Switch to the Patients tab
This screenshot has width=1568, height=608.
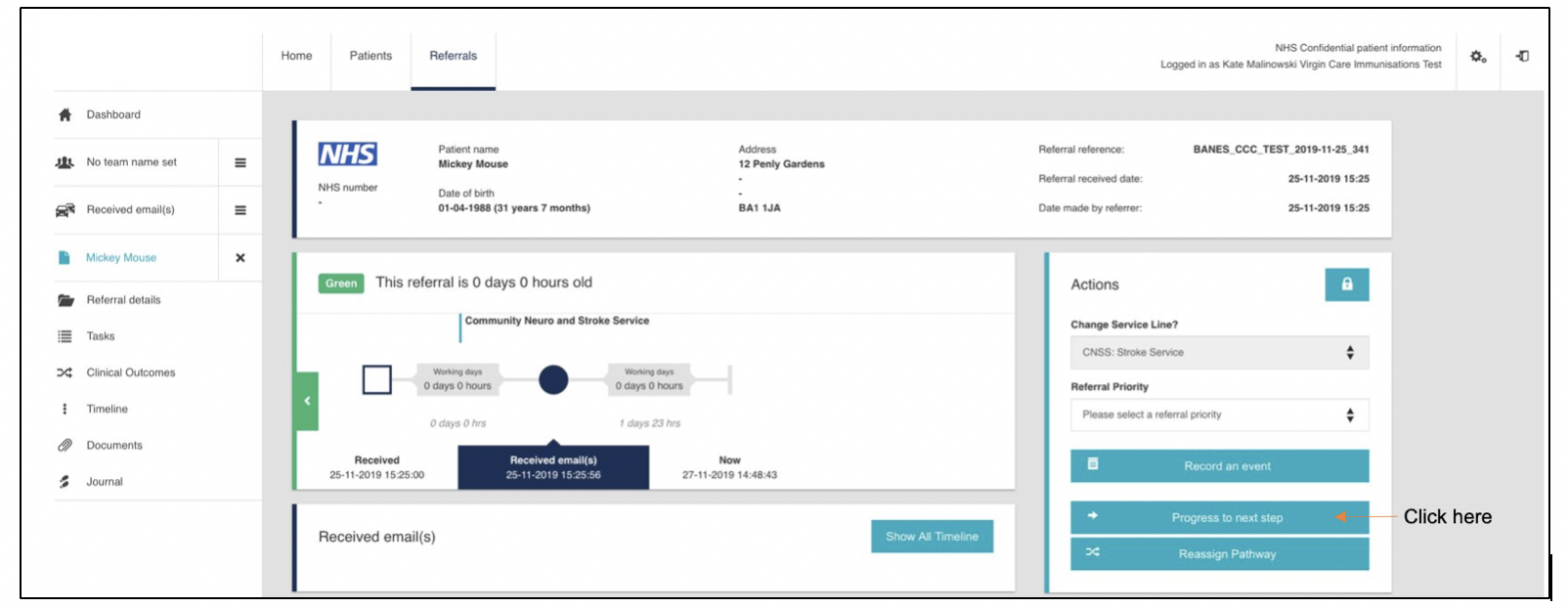(370, 56)
